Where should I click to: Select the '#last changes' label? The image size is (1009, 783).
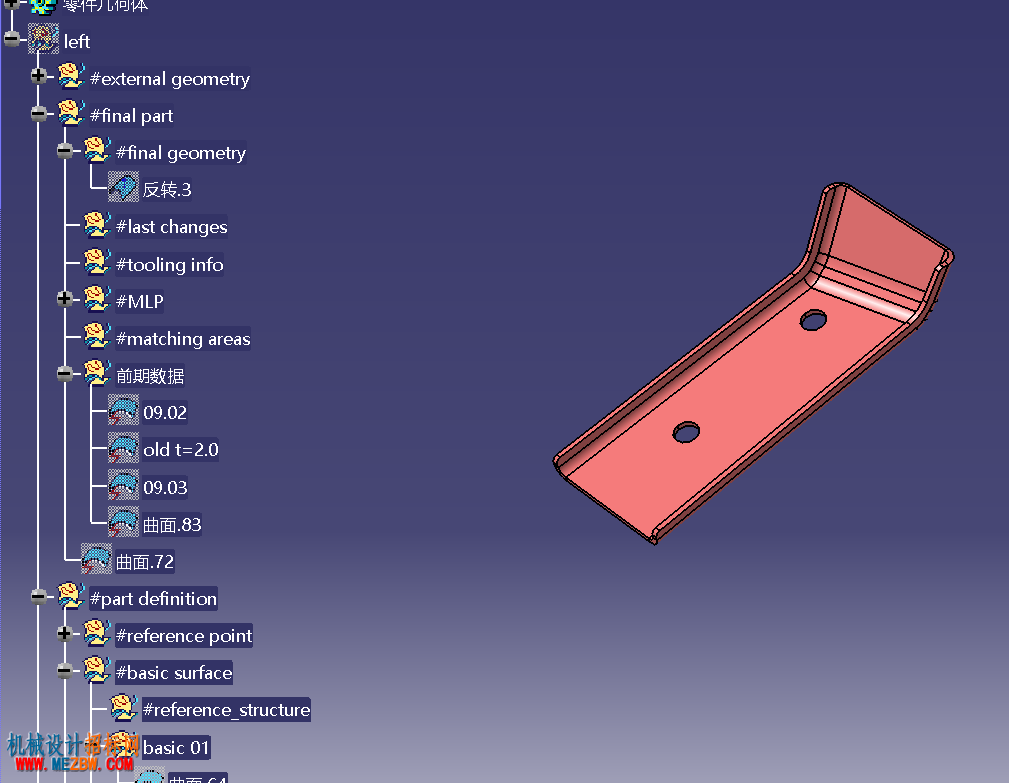coord(171,227)
